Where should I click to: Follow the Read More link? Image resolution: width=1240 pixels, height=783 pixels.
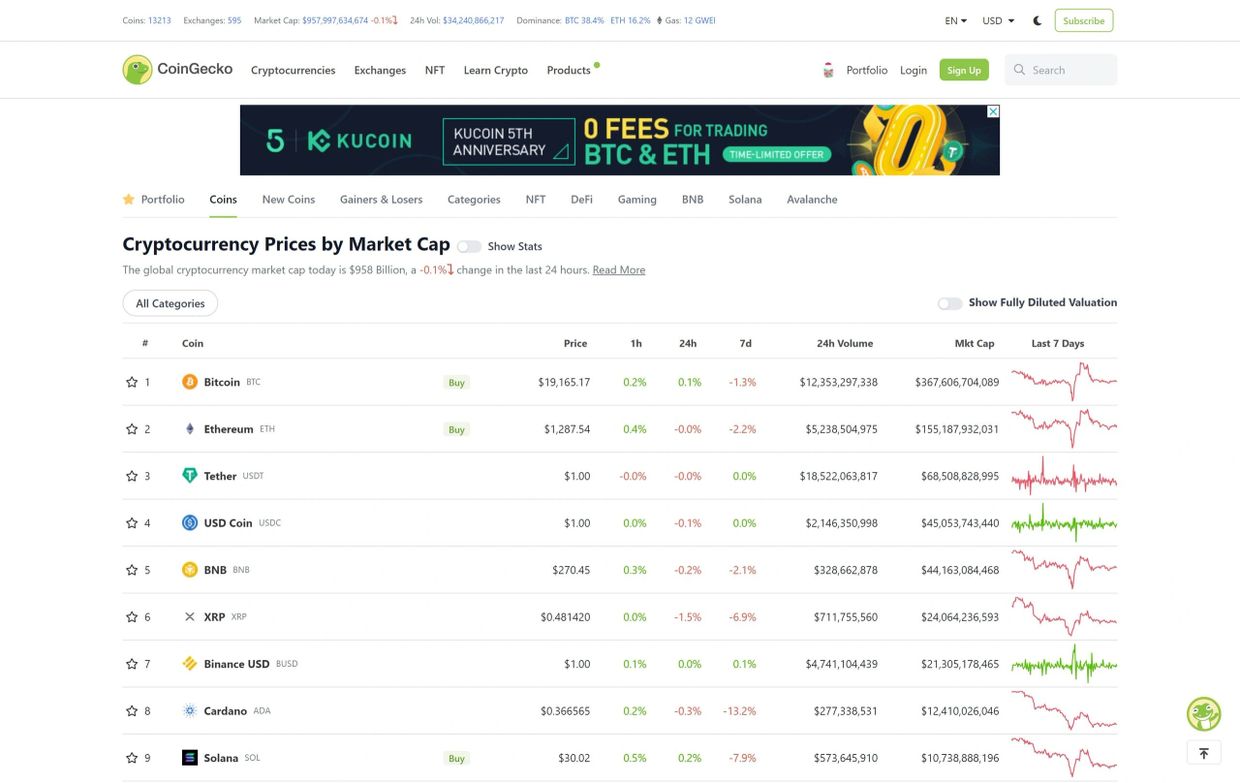[x=619, y=270]
